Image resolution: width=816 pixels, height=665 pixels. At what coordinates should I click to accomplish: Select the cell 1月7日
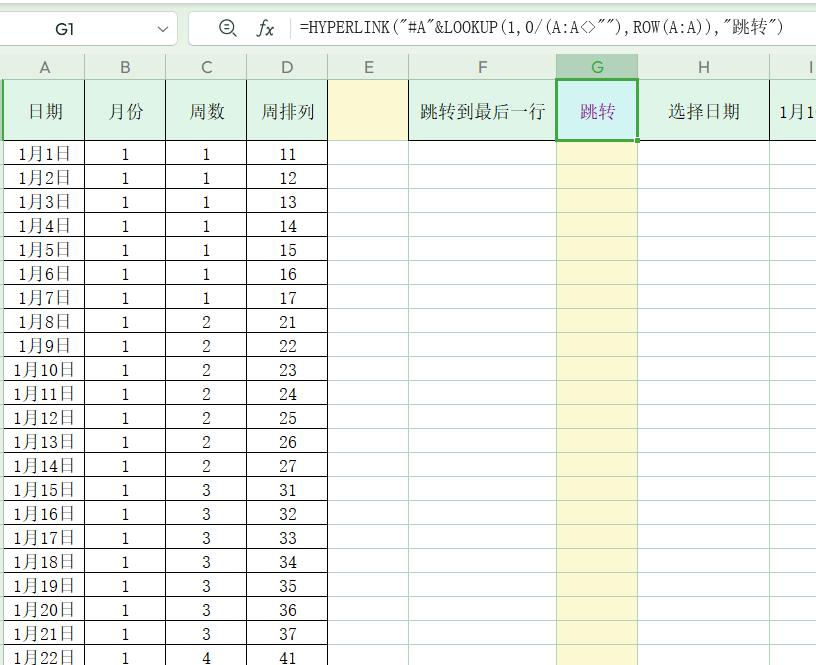pos(44,298)
